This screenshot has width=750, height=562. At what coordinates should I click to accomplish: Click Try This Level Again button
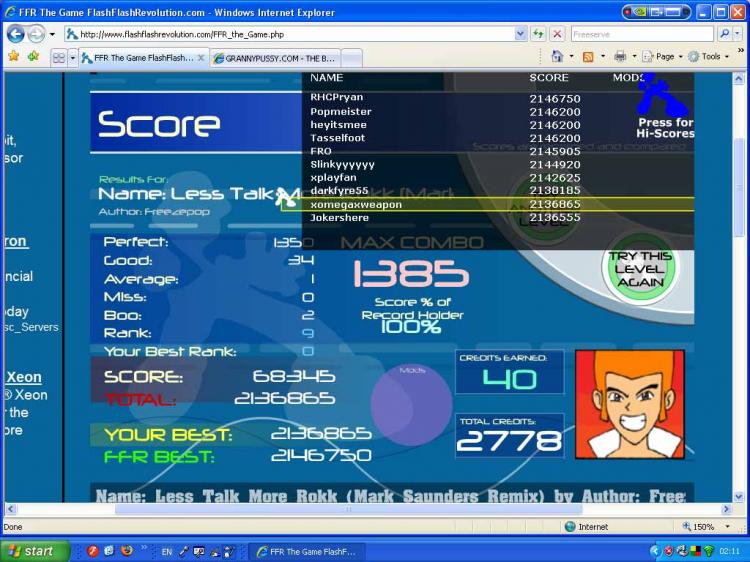click(x=640, y=269)
